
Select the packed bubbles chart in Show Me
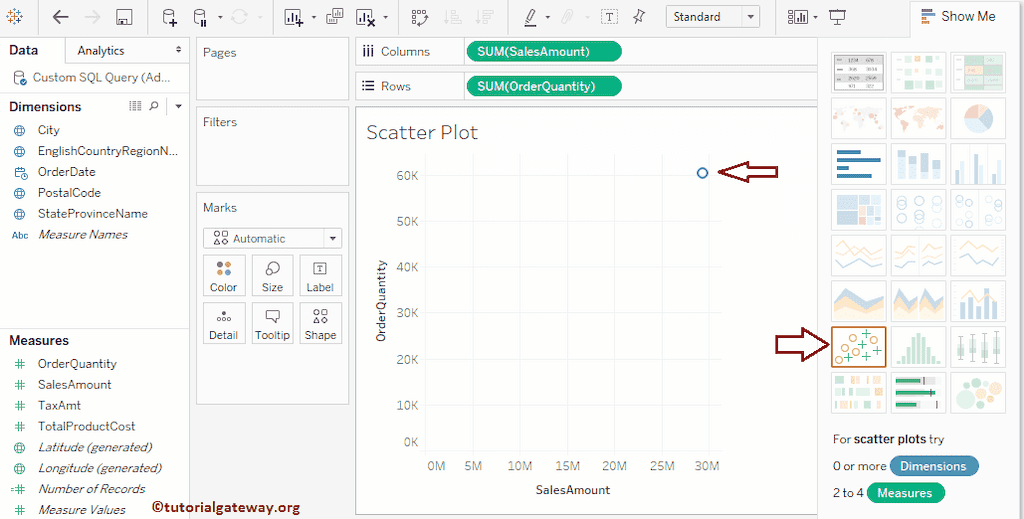[978, 392]
